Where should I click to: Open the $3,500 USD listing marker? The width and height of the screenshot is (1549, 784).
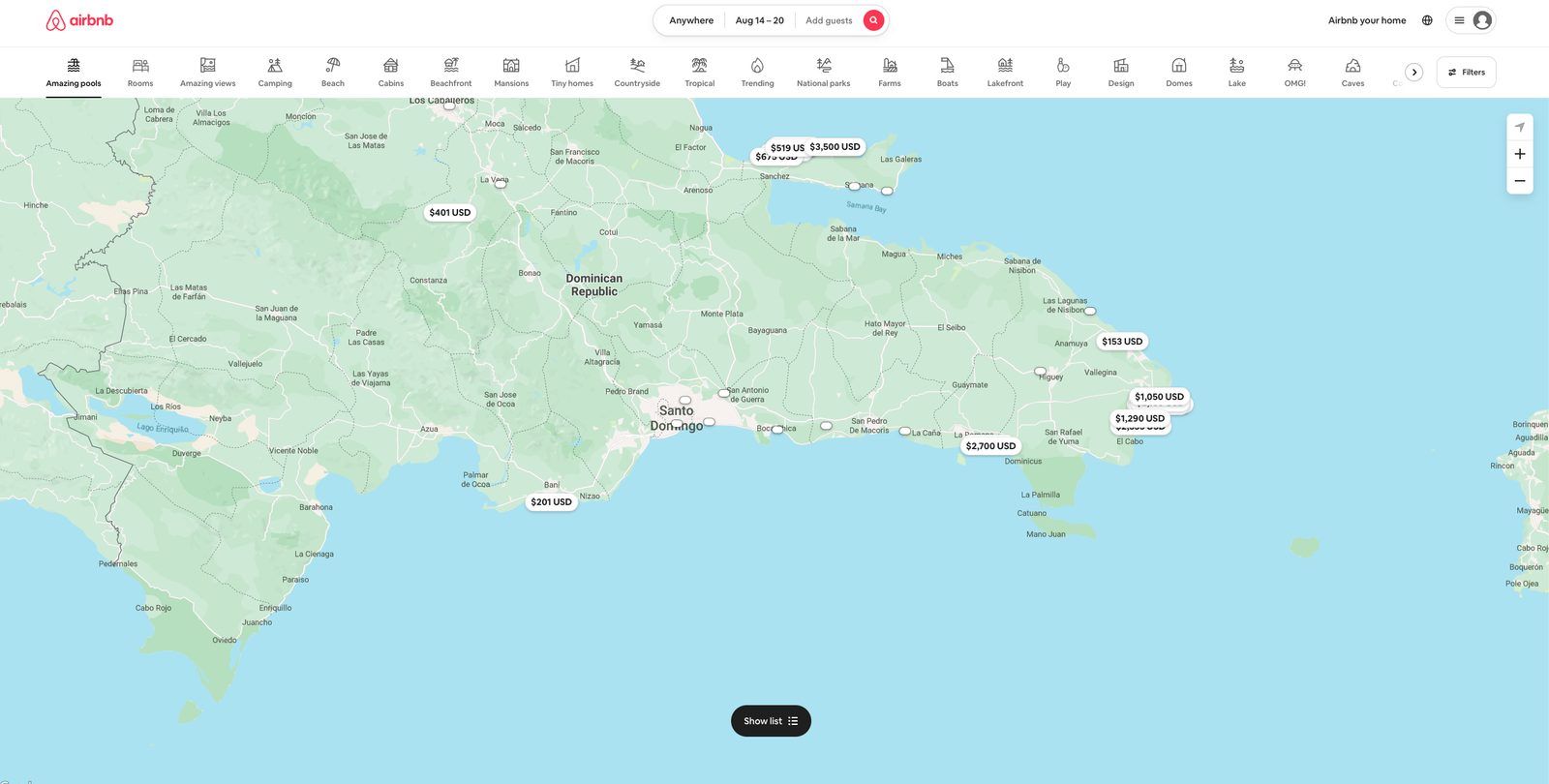click(835, 147)
